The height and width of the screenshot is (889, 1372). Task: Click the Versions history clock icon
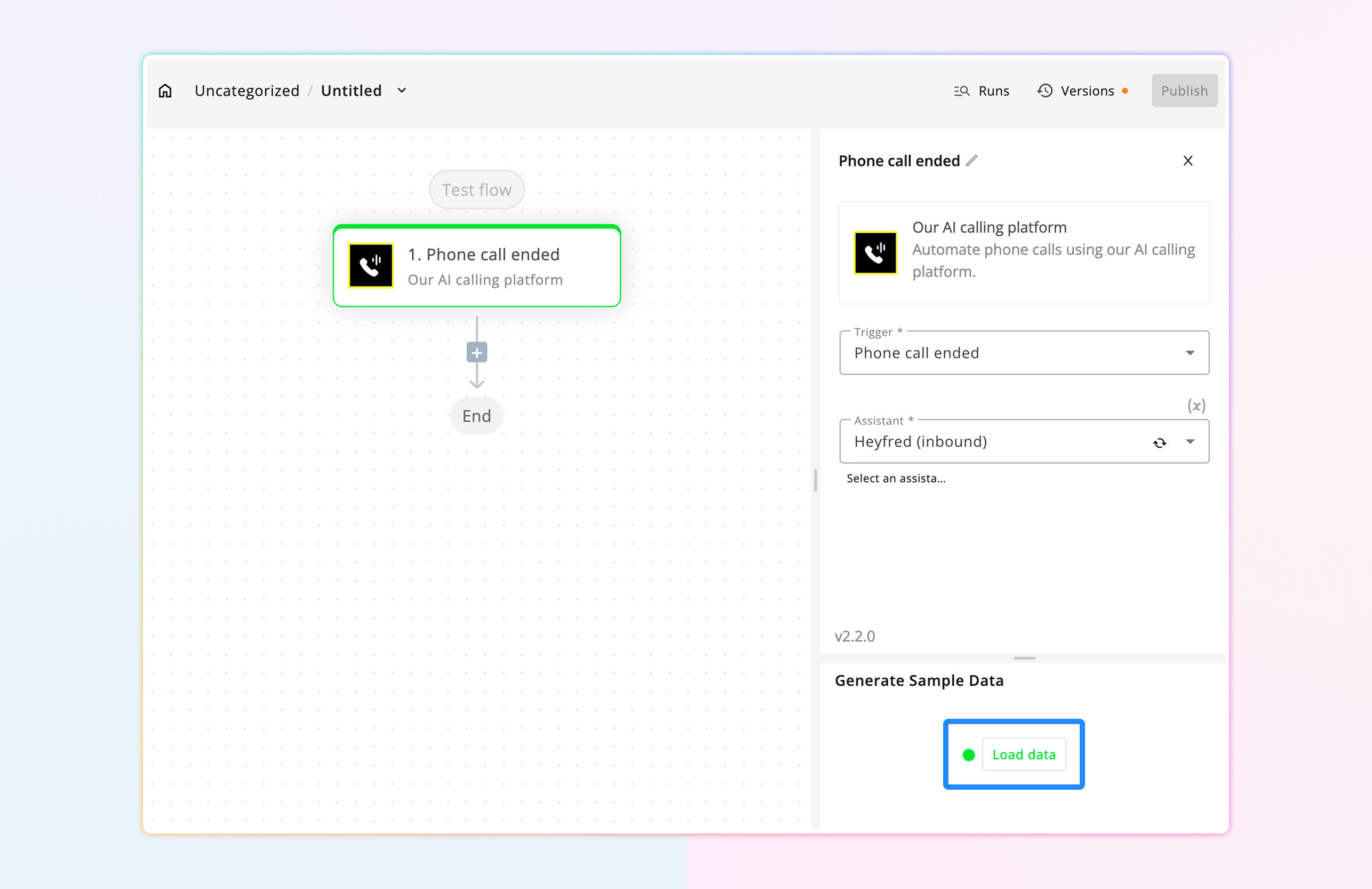pos(1045,91)
